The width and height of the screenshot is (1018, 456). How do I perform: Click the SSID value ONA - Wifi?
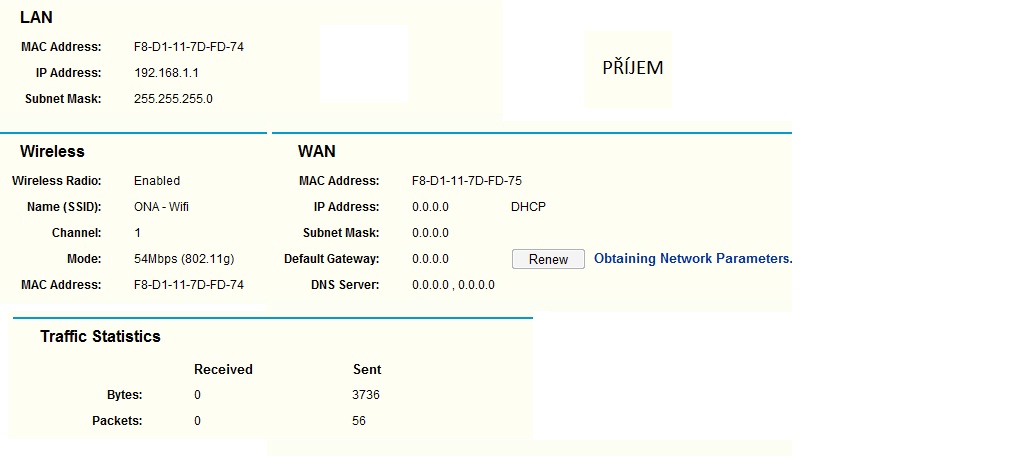[161, 207]
